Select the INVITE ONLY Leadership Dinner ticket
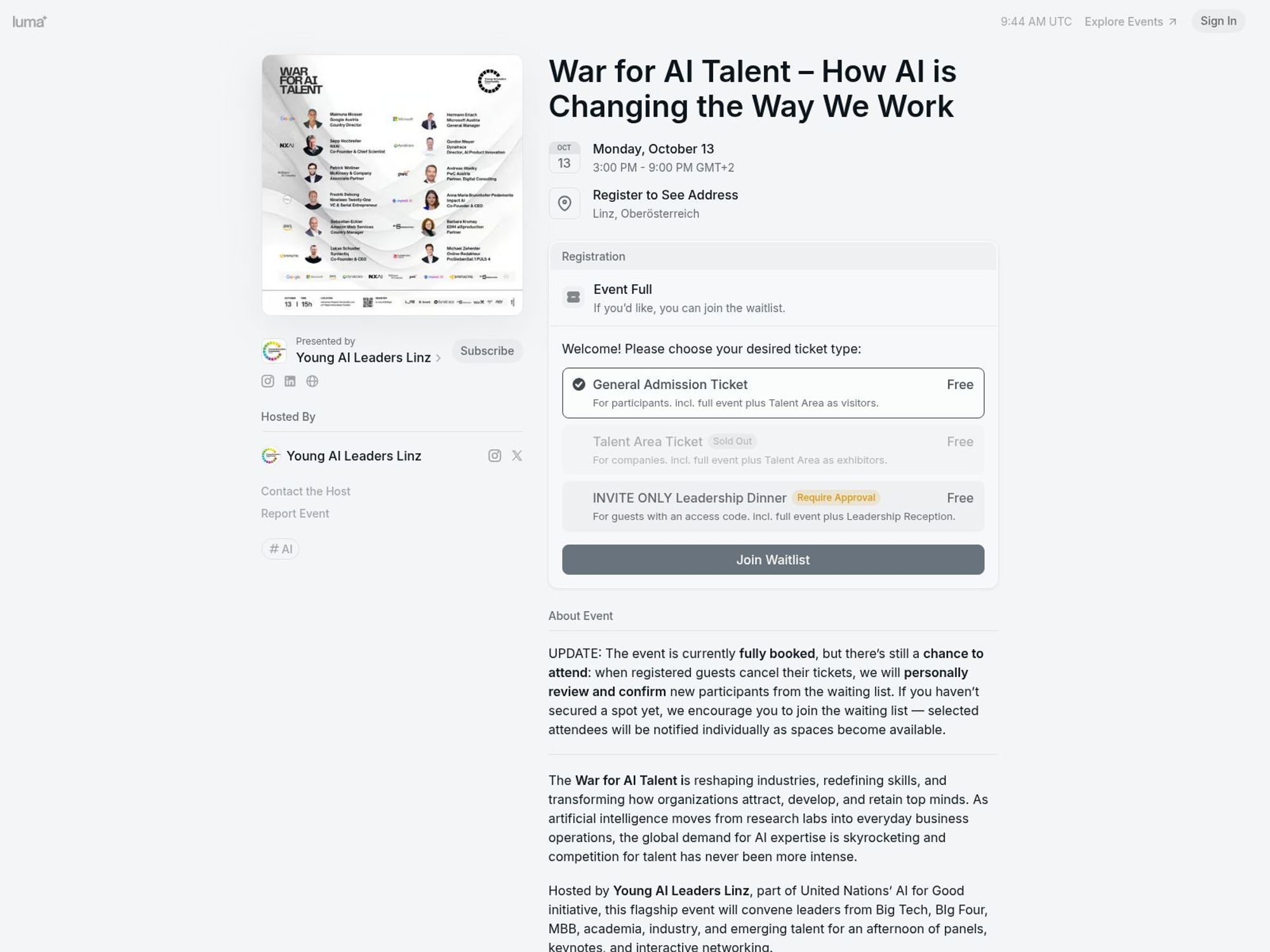Viewport: 1270px width, 952px height. [x=772, y=506]
